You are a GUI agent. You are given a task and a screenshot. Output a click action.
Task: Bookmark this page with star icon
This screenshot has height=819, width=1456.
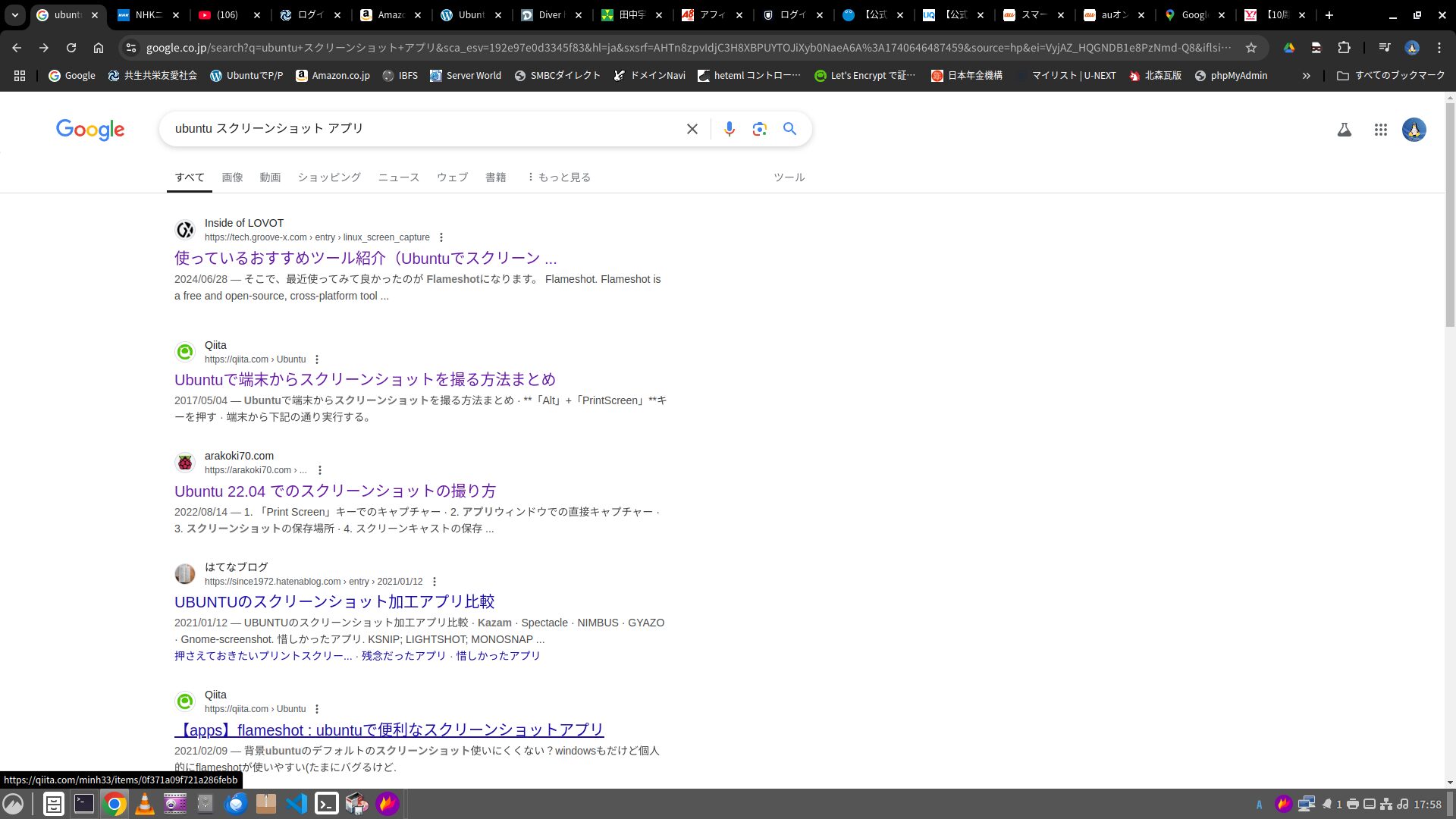(1251, 48)
